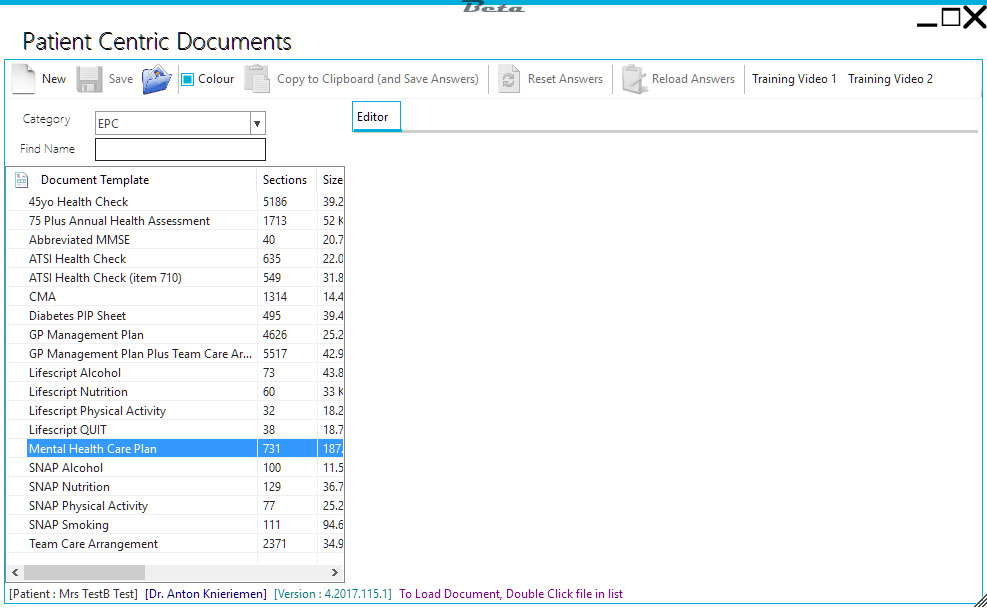The width and height of the screenshot is (987, 608).
Task: Sort by the Sections column header
Action: 285,180
